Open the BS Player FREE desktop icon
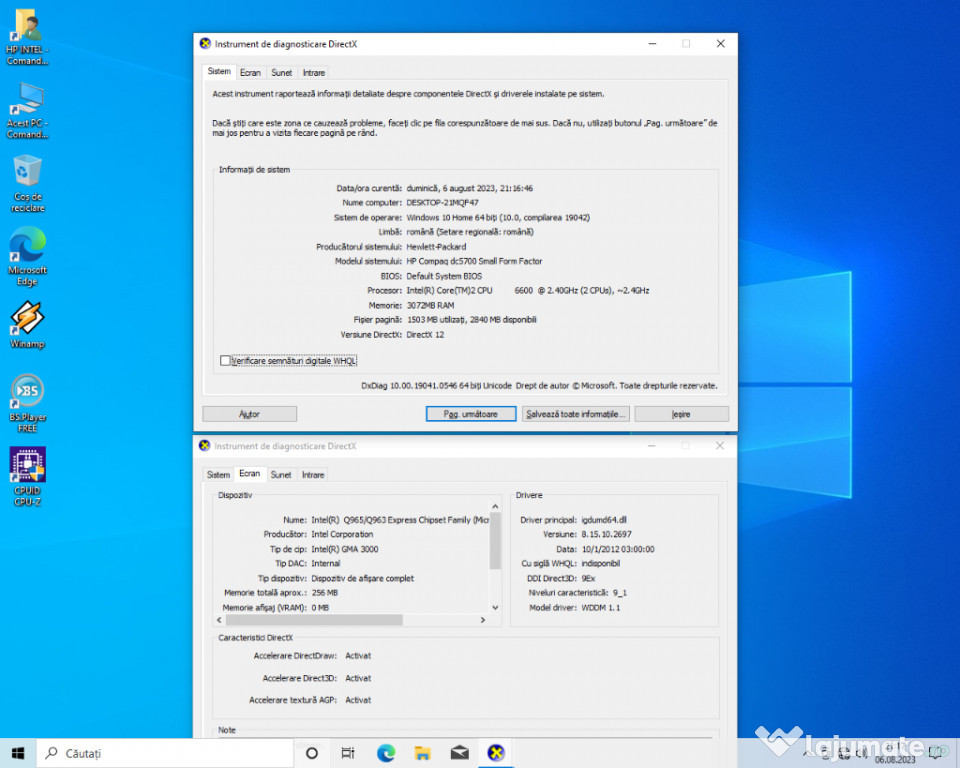This screenshot has height=768, width=960. [27, 392]
